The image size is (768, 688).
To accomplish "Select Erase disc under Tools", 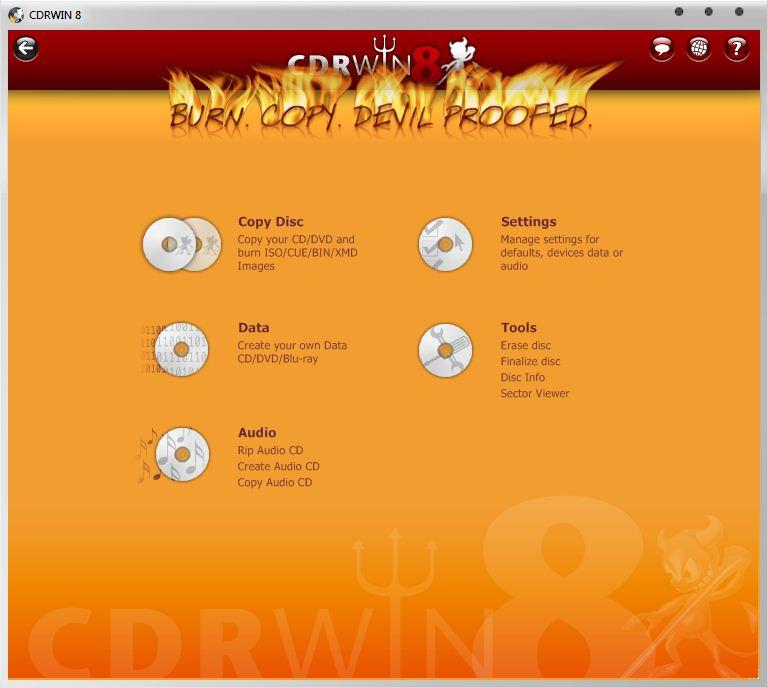I will pyautogui.click(x=526, y=346).
